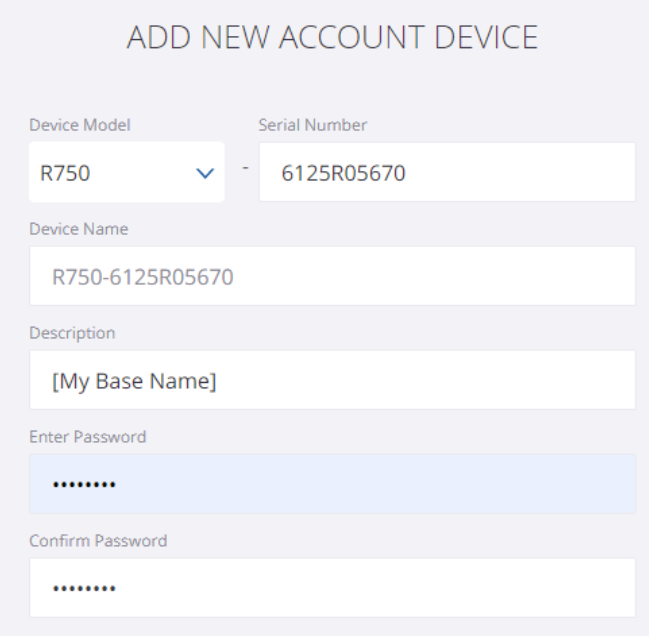Click the masked dots in Enter Password
Image resolution: width=649 pixels, height=636 pixels.
coord(84,486)
